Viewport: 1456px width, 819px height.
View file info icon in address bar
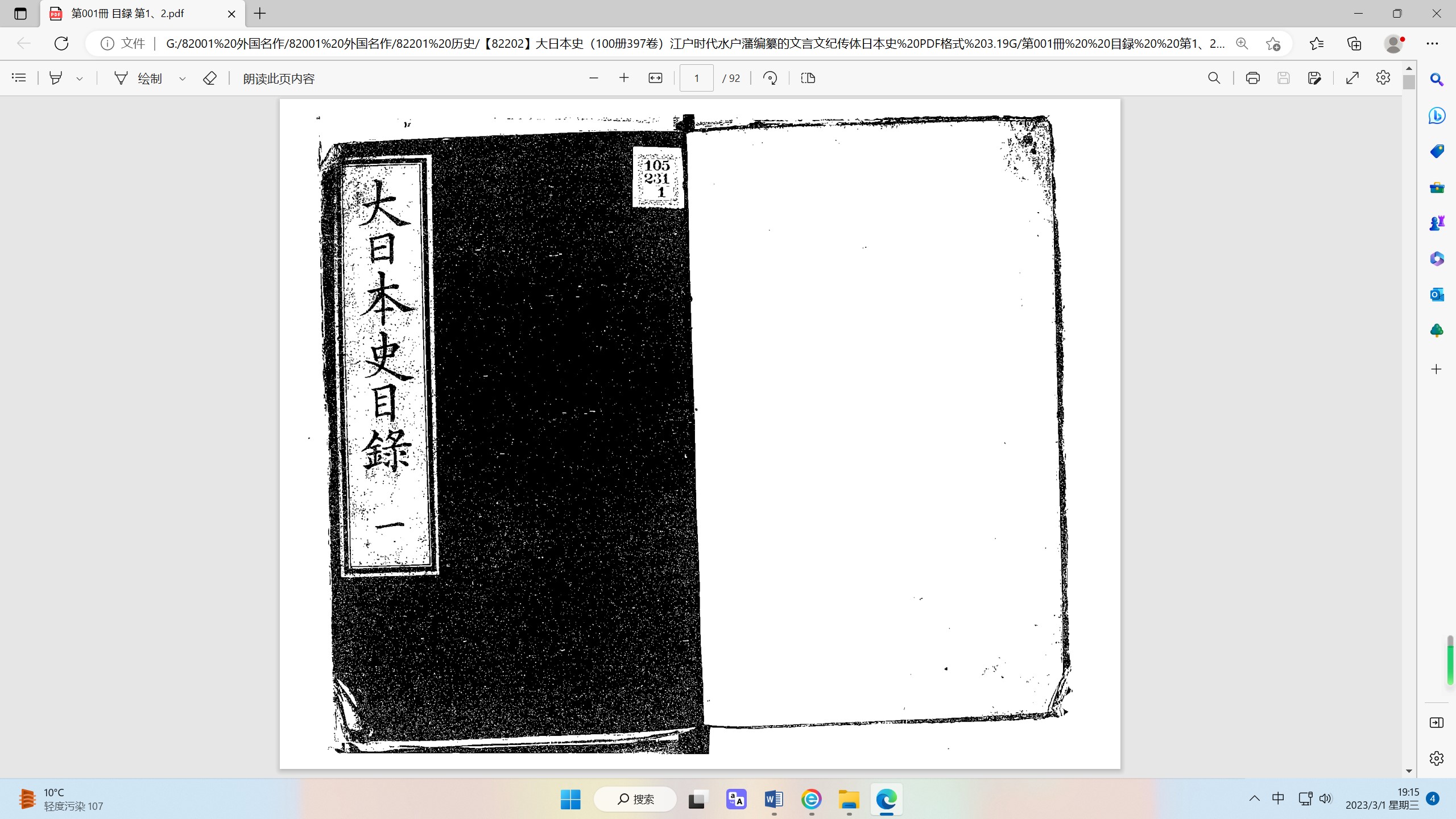(107, 44)
